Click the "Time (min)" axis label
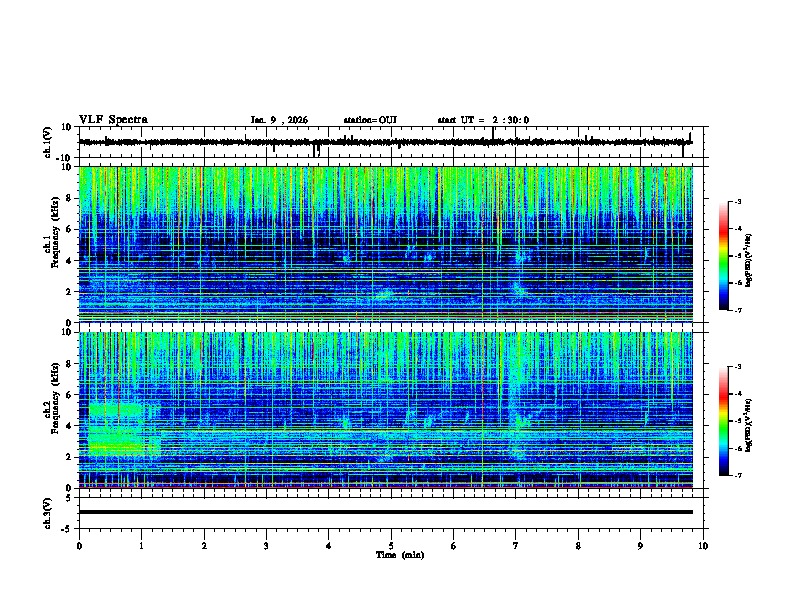 tap(400, 555)
